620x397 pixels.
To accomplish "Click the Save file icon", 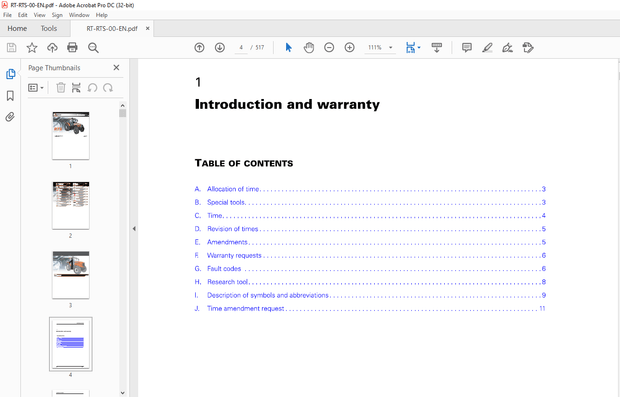I will (11, 48).
